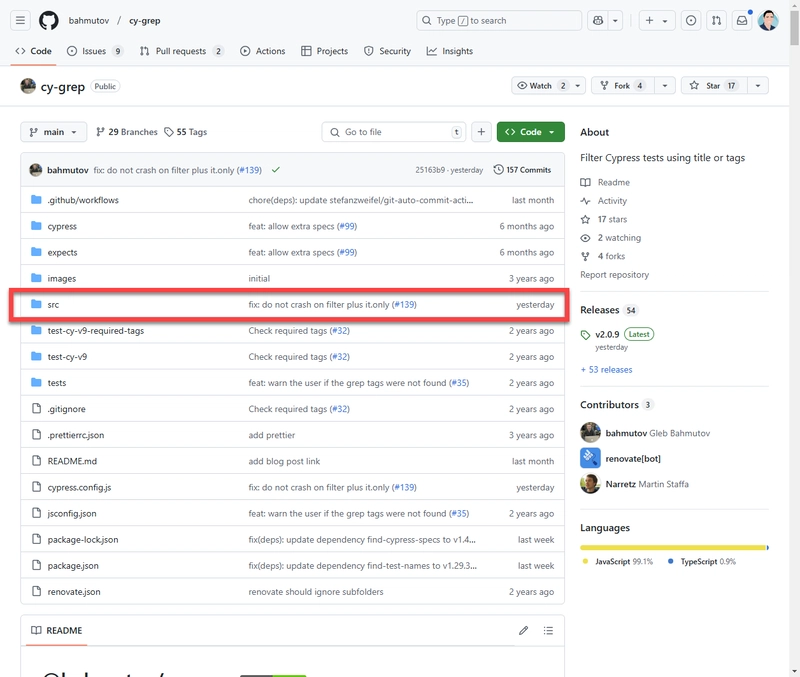Click the edit README pencil icon
The image size is (800, 677).
click(523, 631)
